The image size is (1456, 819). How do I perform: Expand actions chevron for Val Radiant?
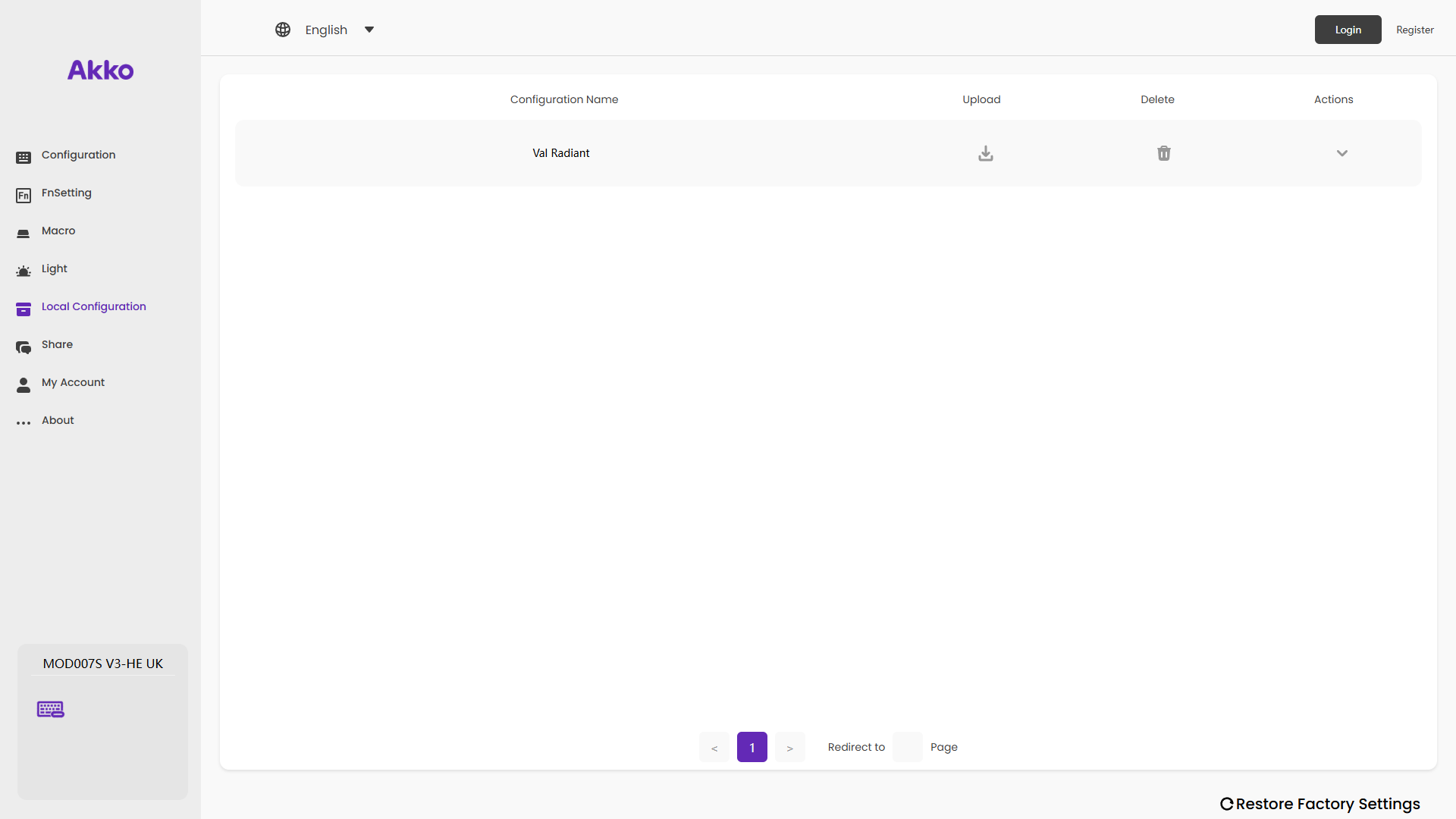pyautogui.click(x=1341, y=153)
